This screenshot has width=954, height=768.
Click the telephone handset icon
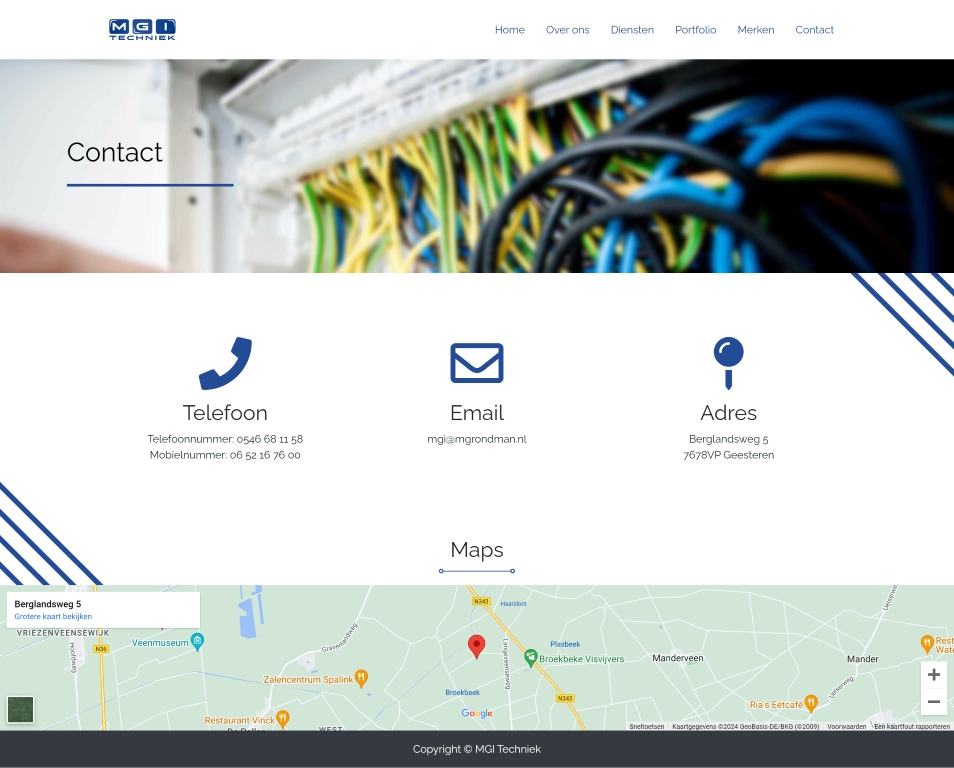[x=225, y=363]
